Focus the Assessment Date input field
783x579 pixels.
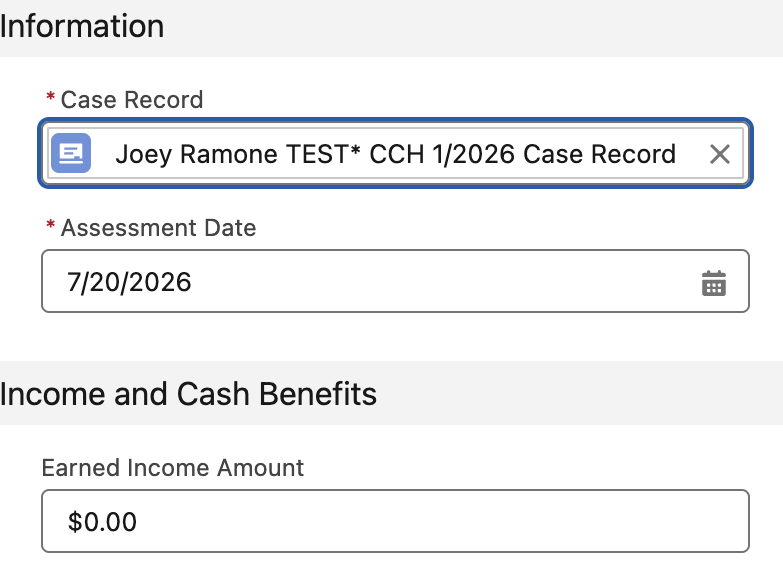(395, 281)
